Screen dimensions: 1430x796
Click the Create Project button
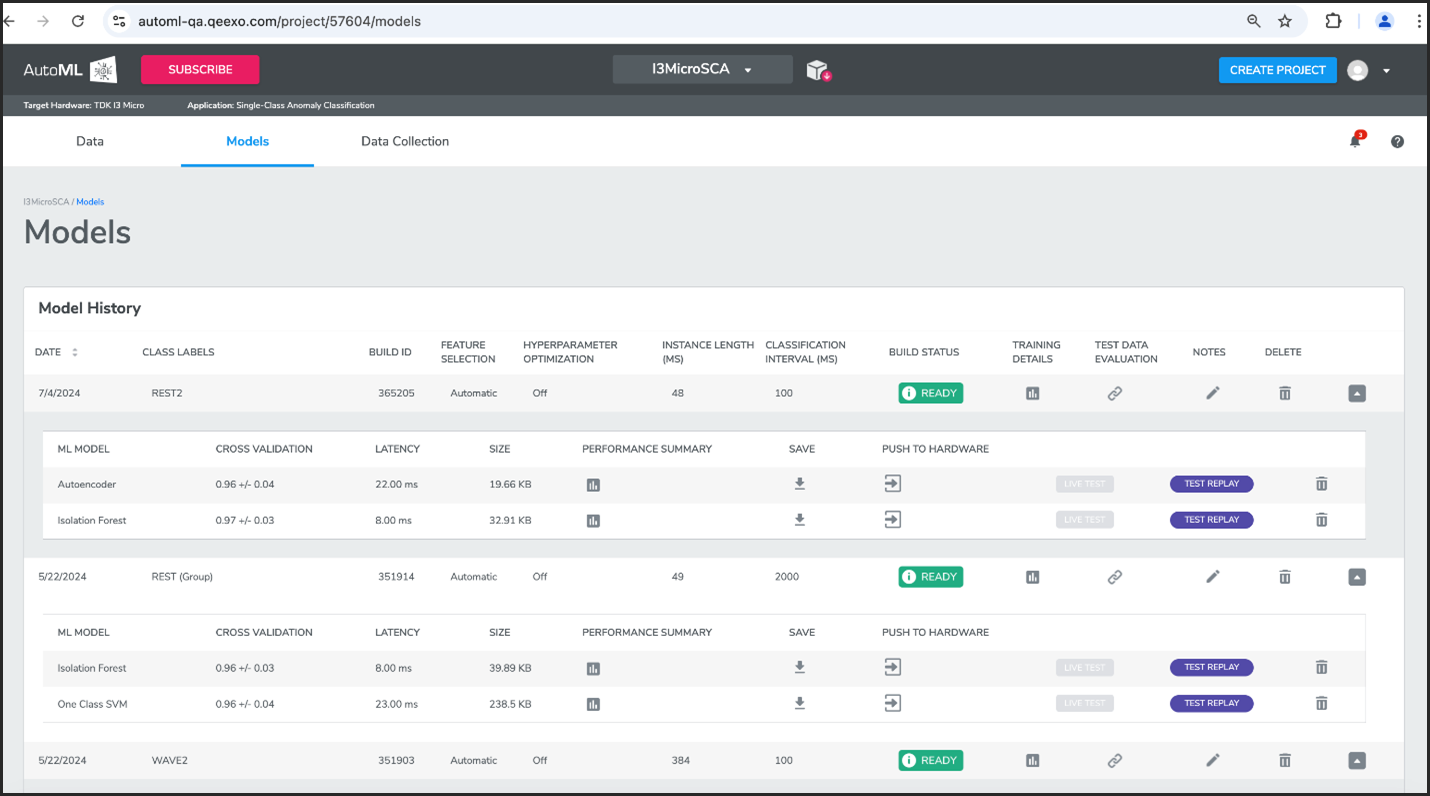point(1277,70)
